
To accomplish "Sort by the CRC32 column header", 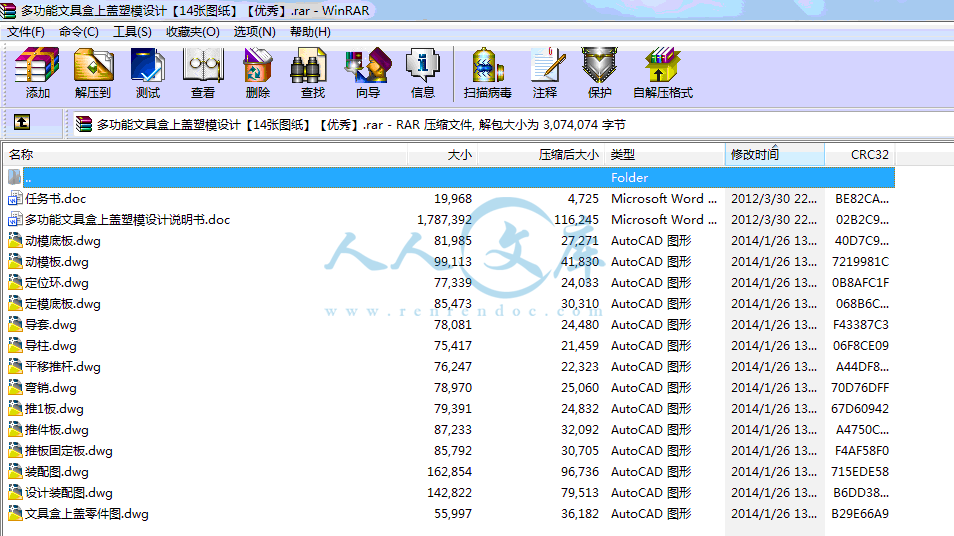I will pyautogui.click(x=860, y=155).
